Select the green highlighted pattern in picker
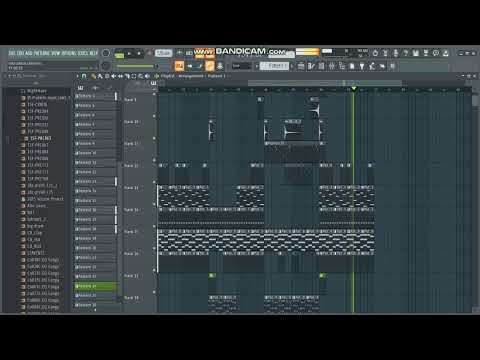The image size is (480, 360). (95, 286)
